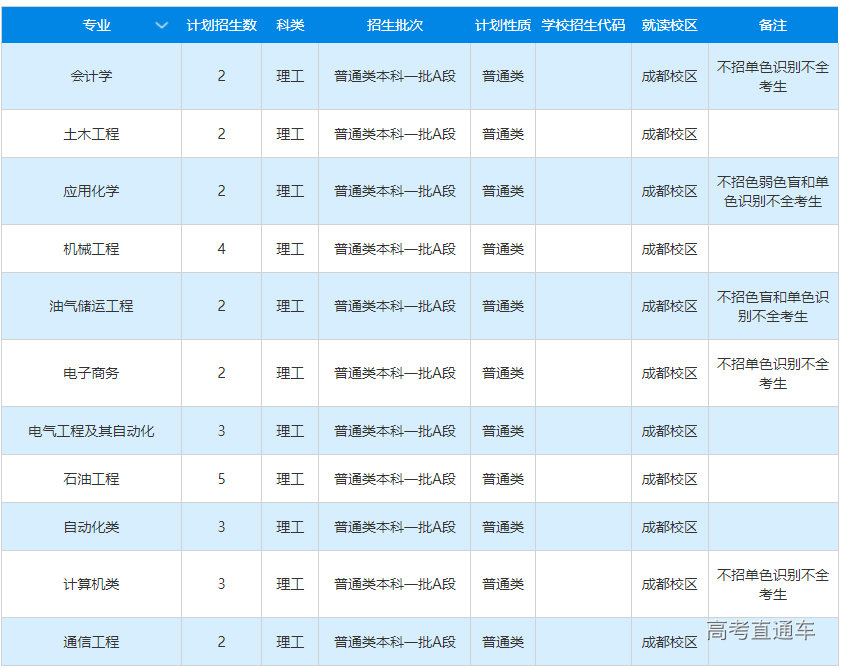Click the 石油工程 major row
This screenshot has height=670, width=844.
(91, 479)
